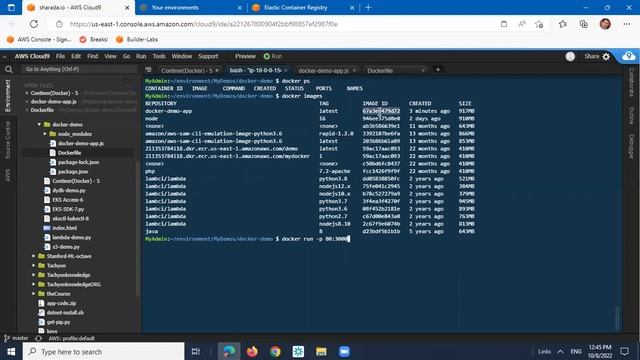Close the Dockerfile editor tab
Screen dimensions: 640x360
coord(423,71)
